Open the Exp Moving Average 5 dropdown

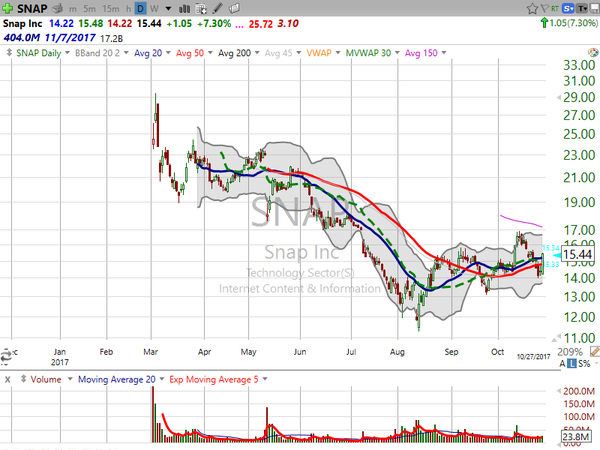coord(265,379)
